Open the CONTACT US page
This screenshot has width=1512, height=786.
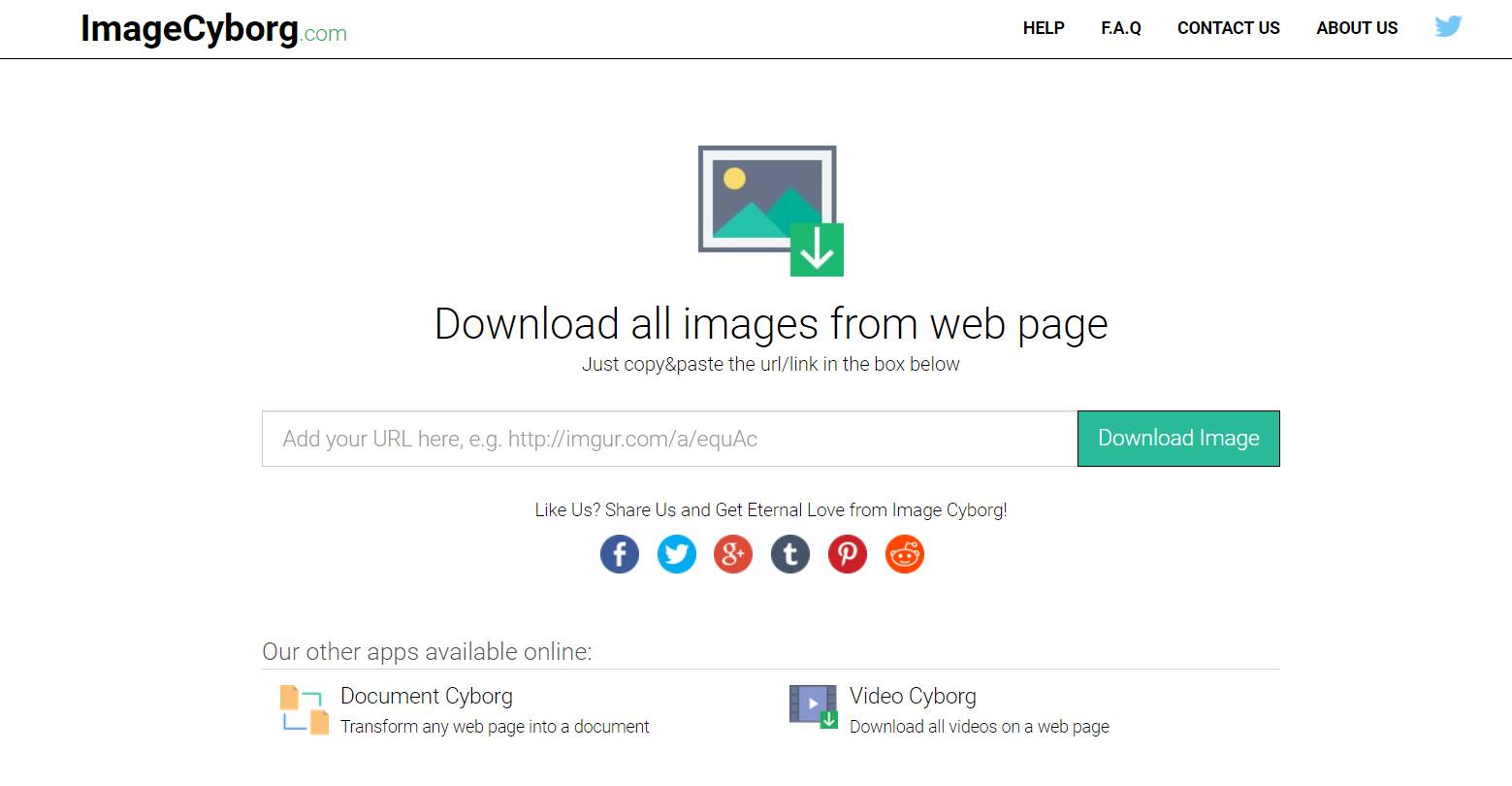(1228, 28)
